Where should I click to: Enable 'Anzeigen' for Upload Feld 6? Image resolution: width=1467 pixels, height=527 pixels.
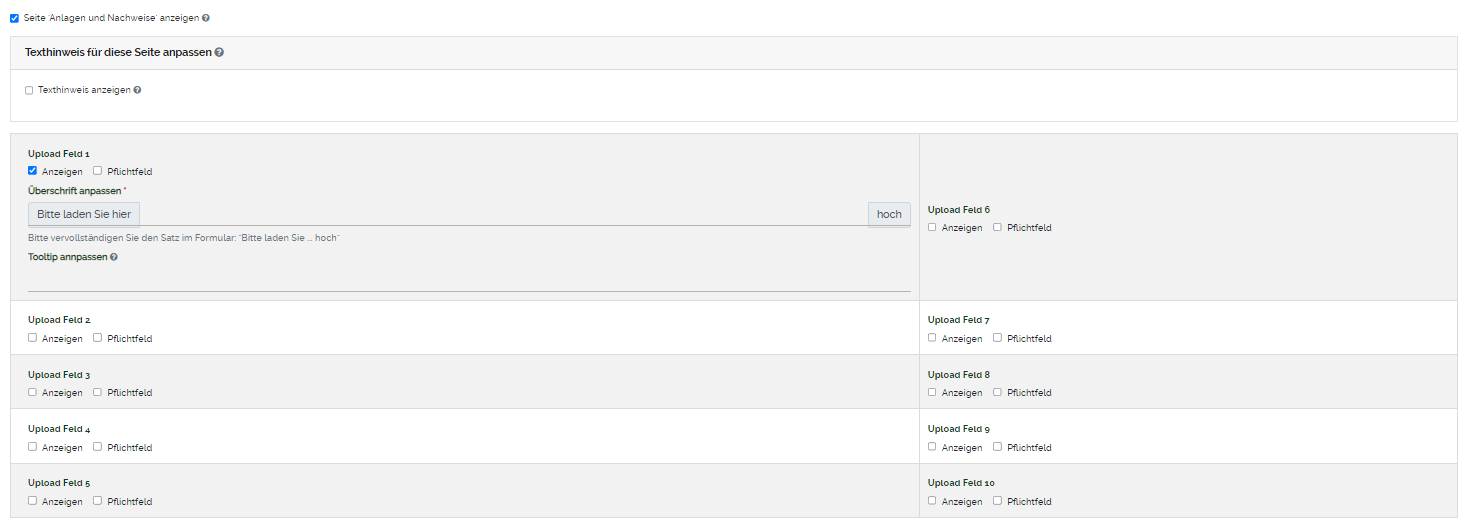point(932,227)
